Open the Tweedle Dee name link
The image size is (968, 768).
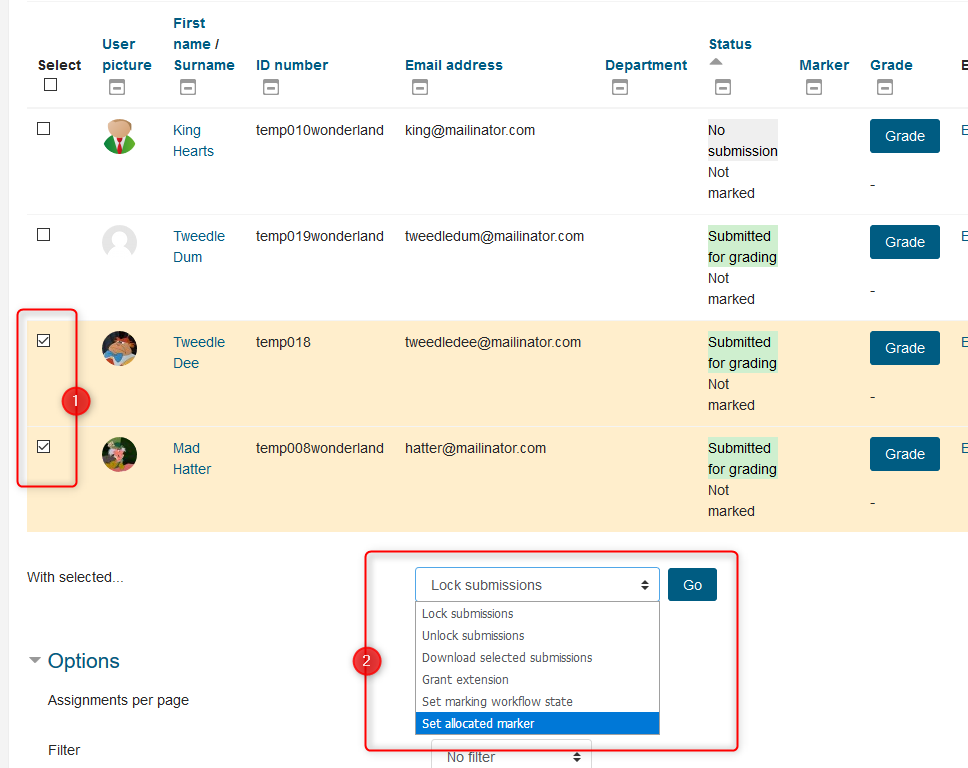pos(198,352)
